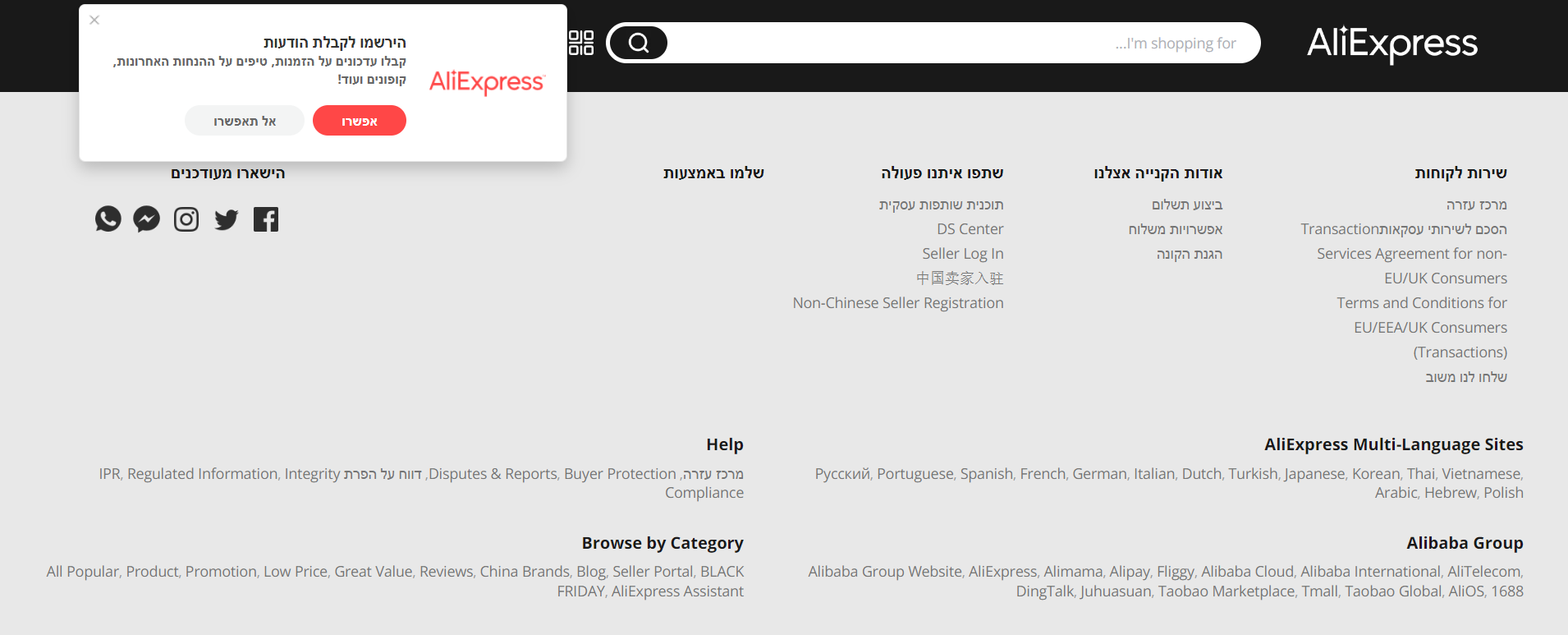Open the Italian language site
This screenshot has width=1568, height=635.
click(x=1153, y=474)
